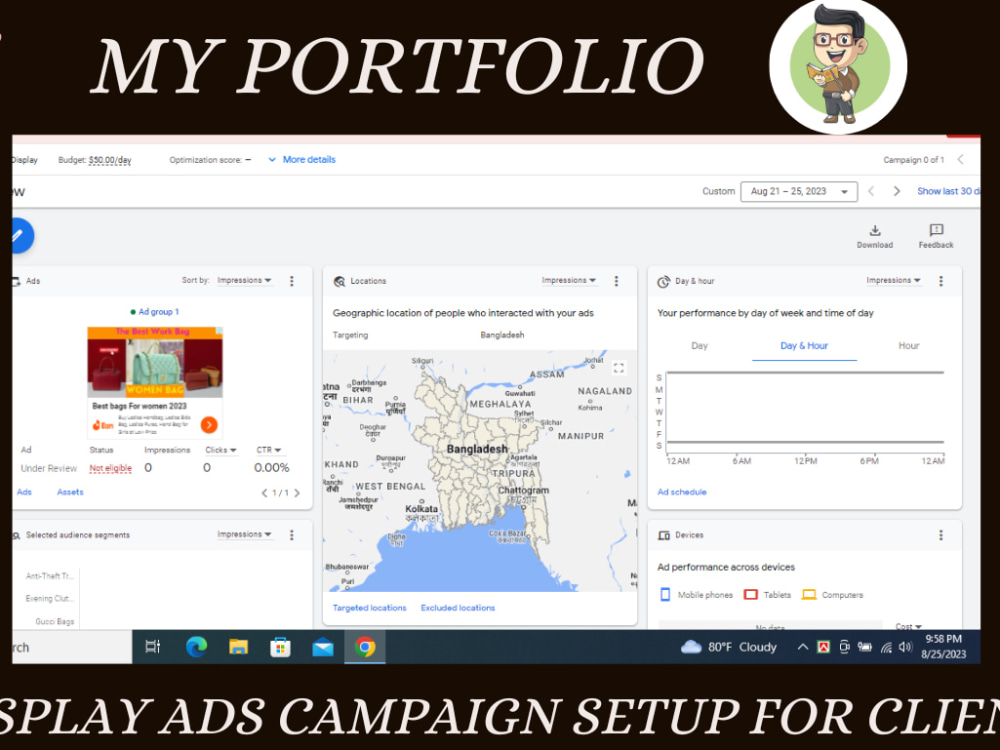Click the Gucci Bags audience segment

pyautogui.click(x=55, y=621)
